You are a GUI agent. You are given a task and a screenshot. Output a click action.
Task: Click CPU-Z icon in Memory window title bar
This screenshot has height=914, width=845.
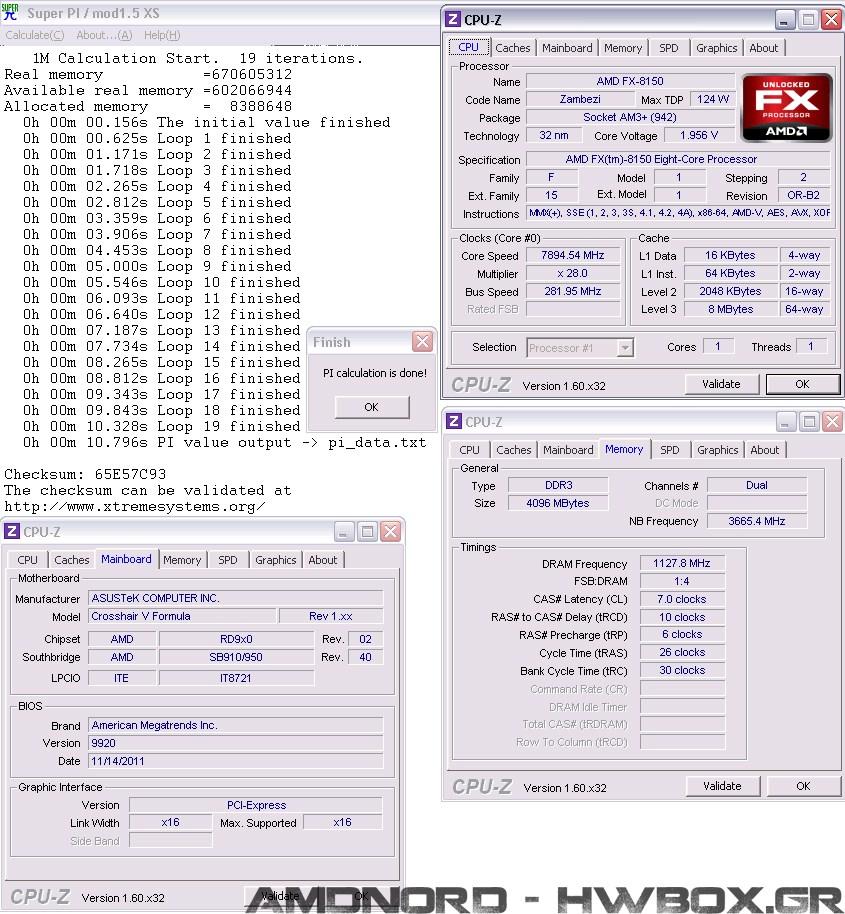(453, 421)
